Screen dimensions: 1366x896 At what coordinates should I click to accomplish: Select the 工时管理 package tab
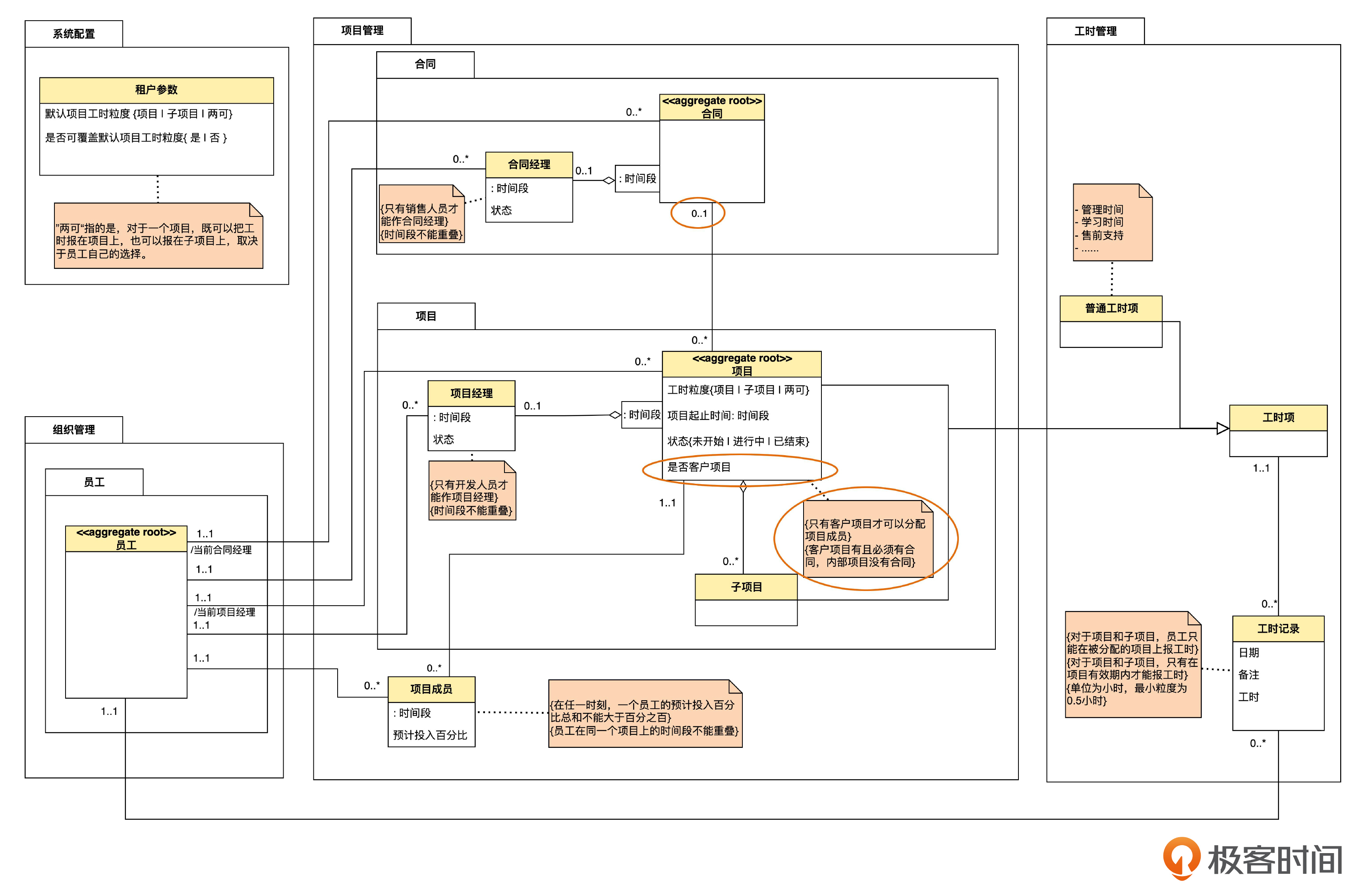point(1095,31)
